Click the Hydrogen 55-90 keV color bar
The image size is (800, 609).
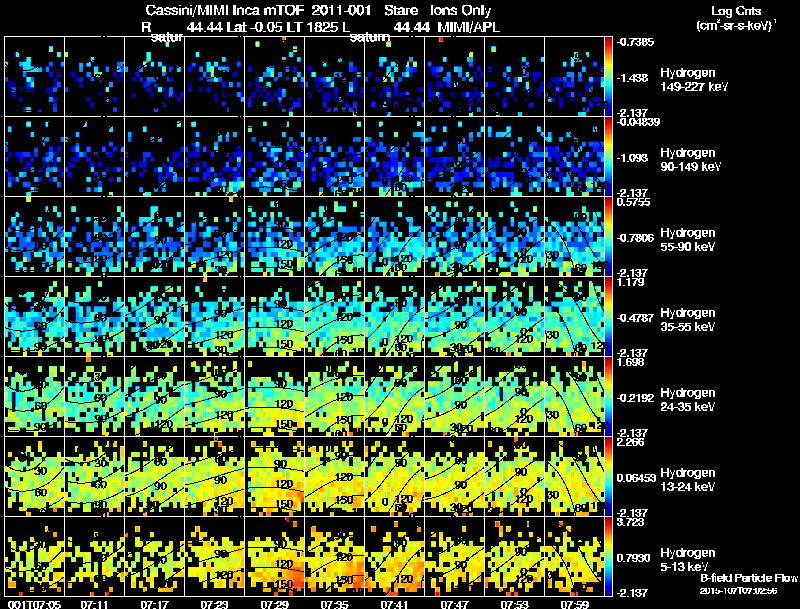(x=608, y=236)
